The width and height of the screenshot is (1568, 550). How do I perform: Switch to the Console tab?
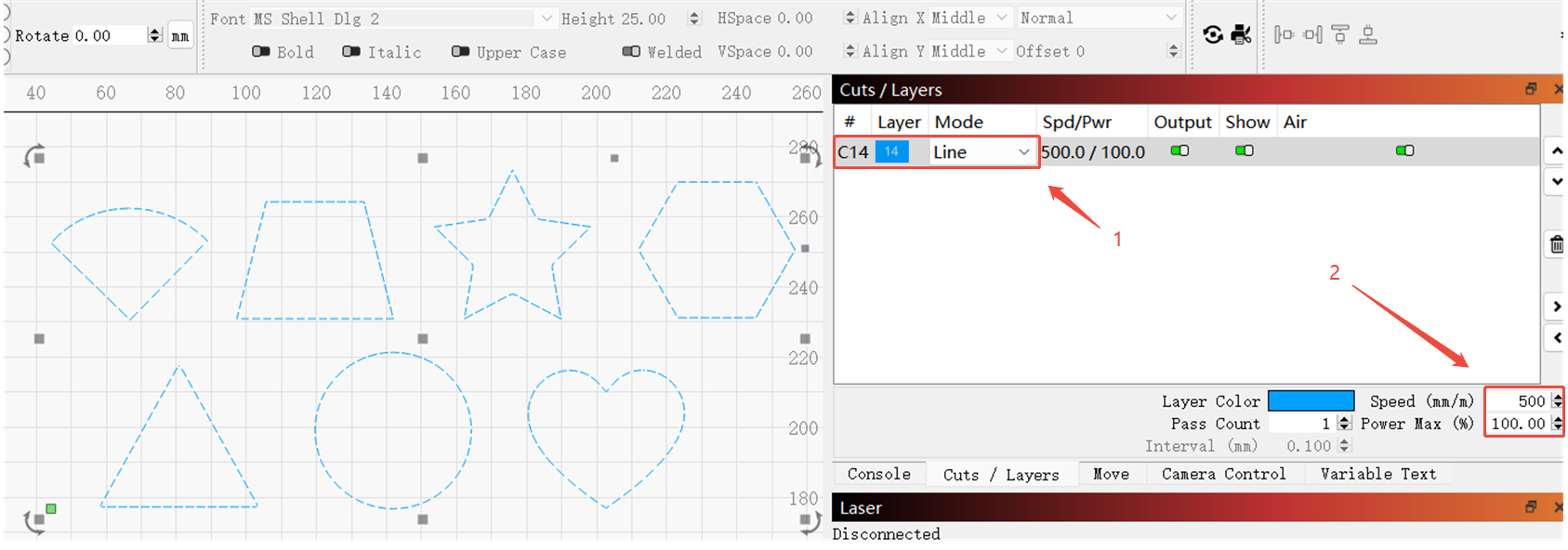[878, 474]
